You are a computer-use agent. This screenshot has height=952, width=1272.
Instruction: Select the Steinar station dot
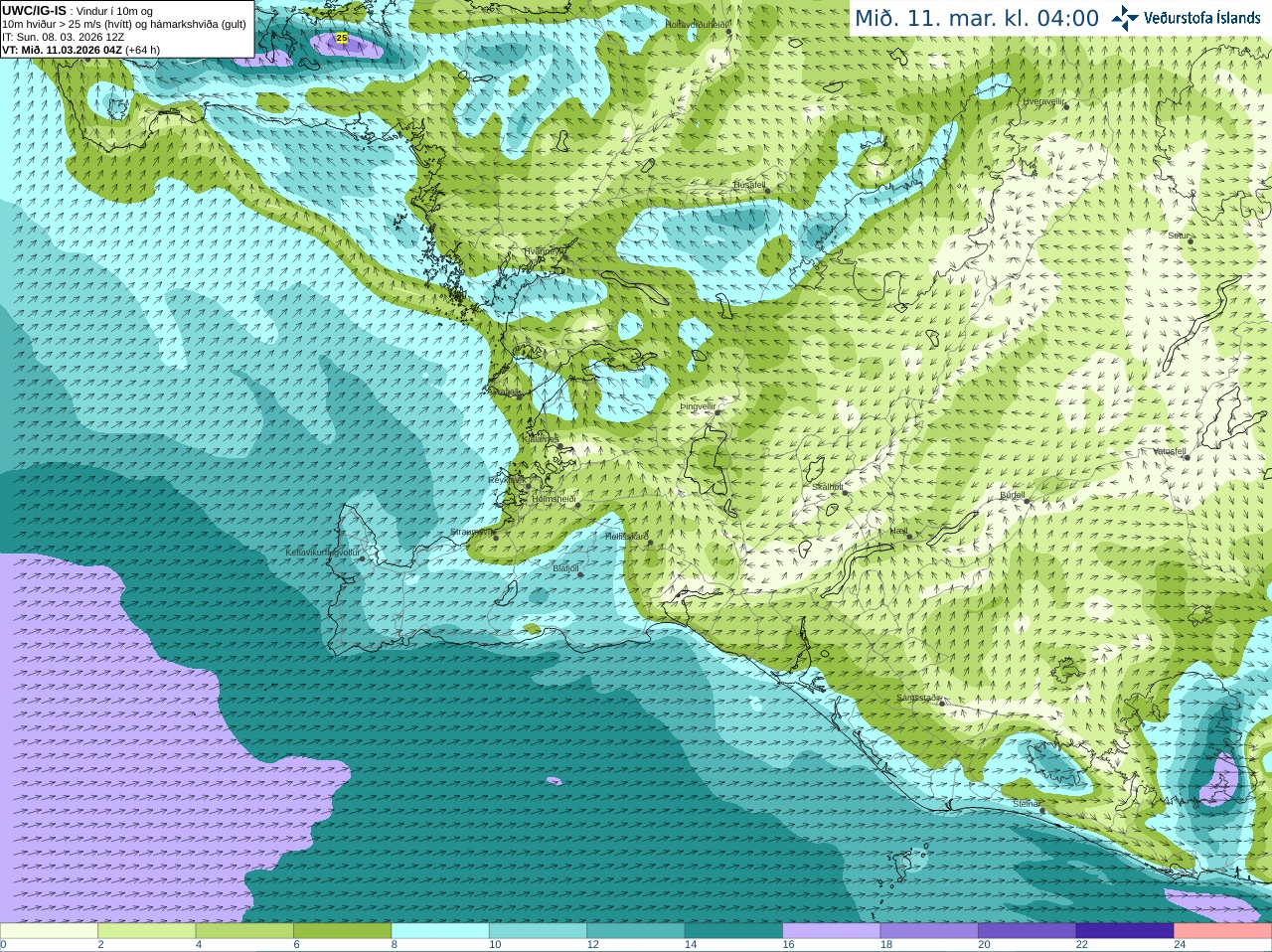coord(1042,809)
